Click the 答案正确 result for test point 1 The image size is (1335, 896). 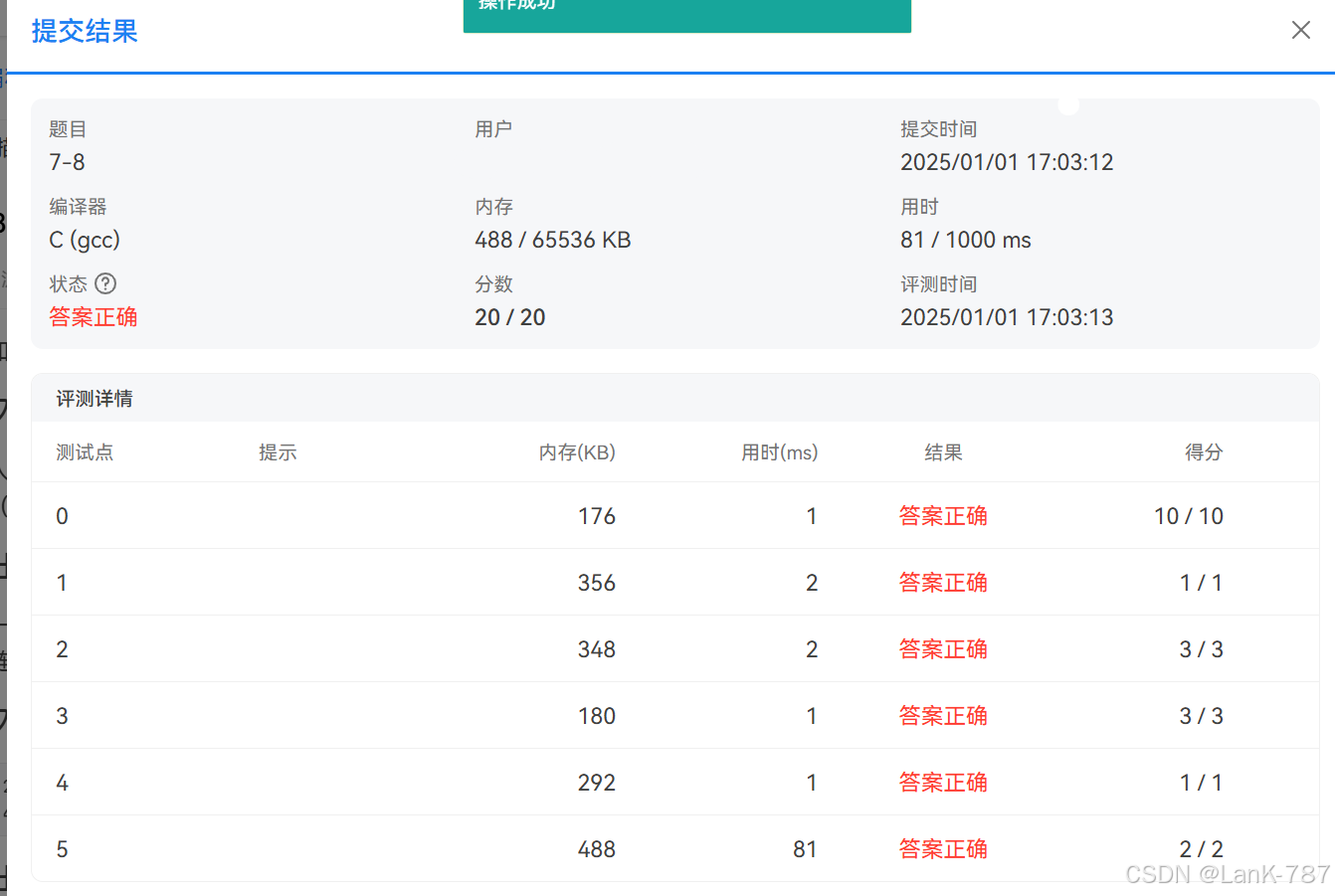[x=942, y=583]
